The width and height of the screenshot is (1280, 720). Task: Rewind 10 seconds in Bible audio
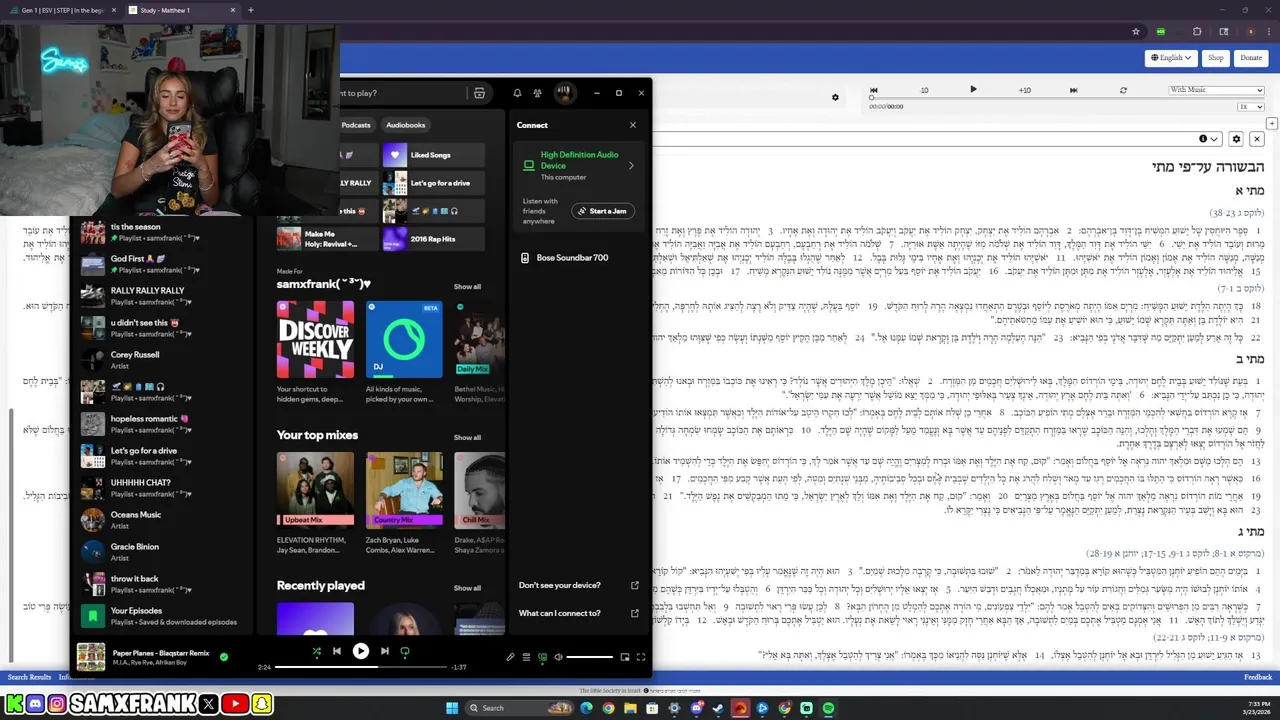click(923, 90)
